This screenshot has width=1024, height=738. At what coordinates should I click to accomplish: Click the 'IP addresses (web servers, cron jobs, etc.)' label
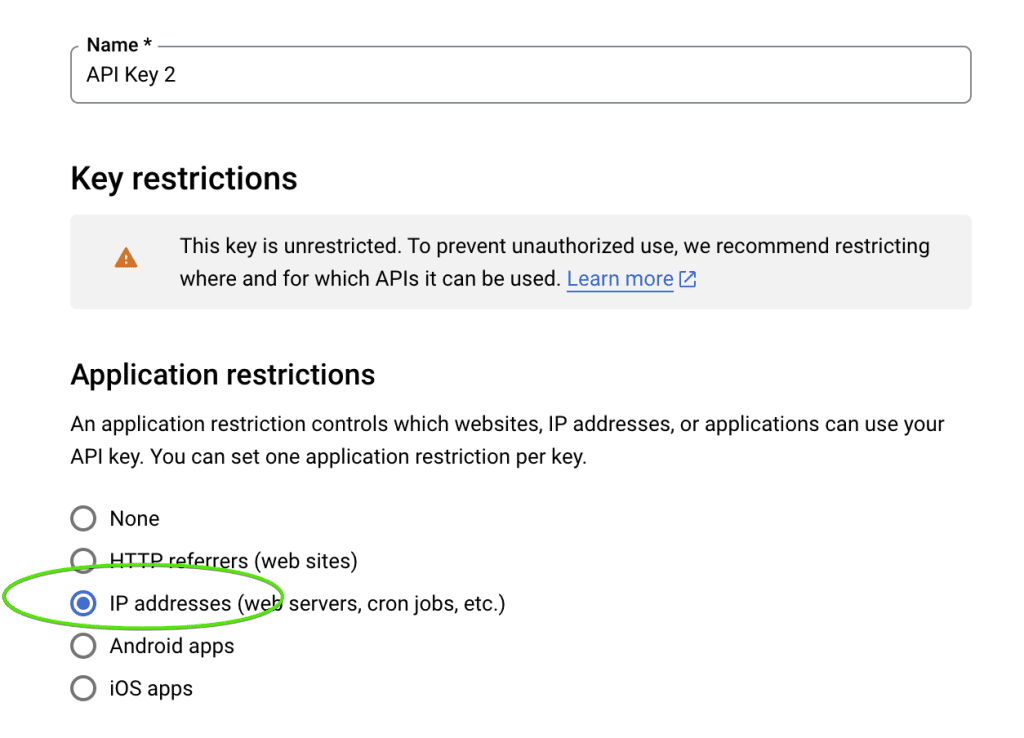pyautogui.click(x=307, y=603)
